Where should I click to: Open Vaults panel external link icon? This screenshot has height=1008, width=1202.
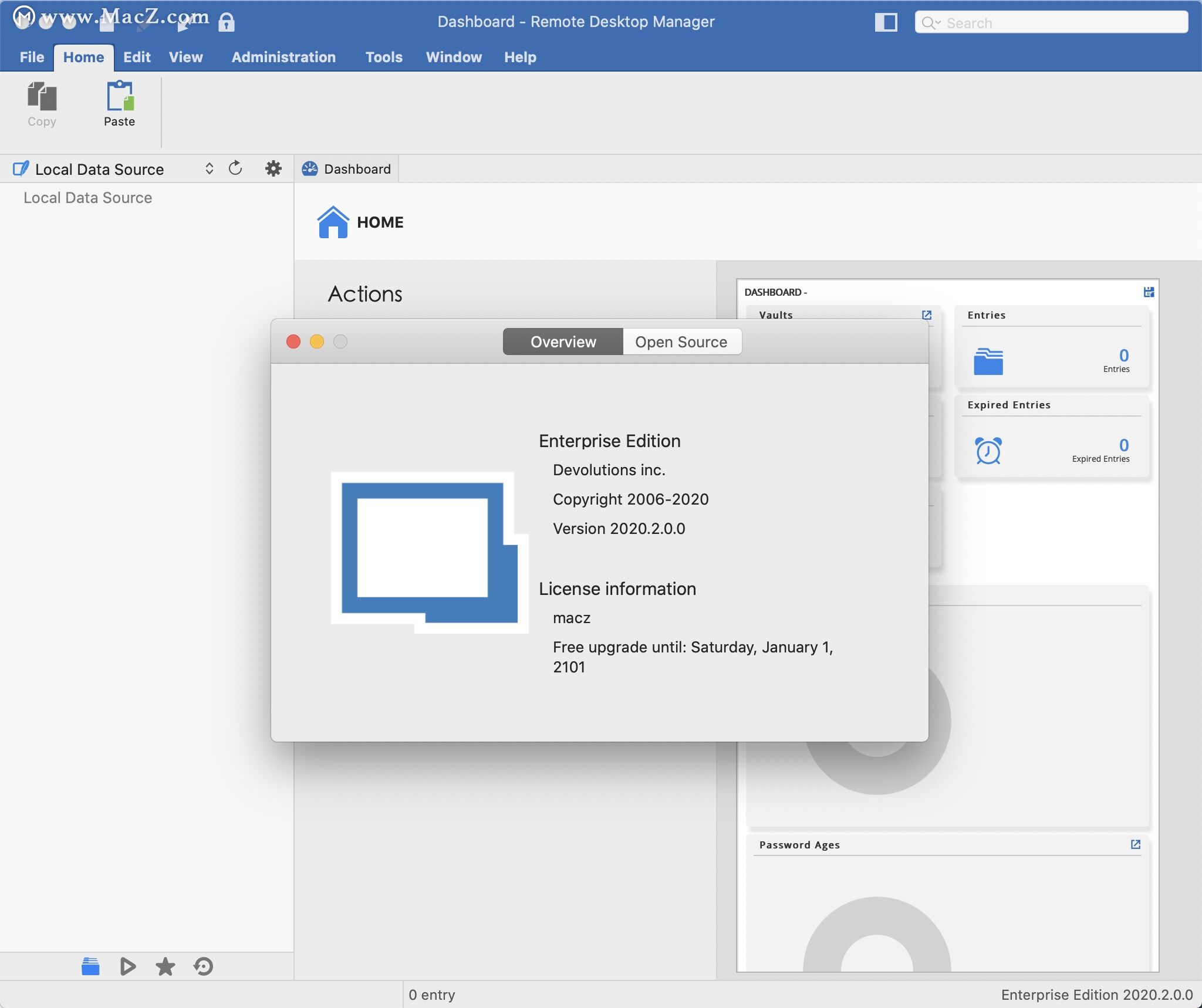tap(927, 315)
